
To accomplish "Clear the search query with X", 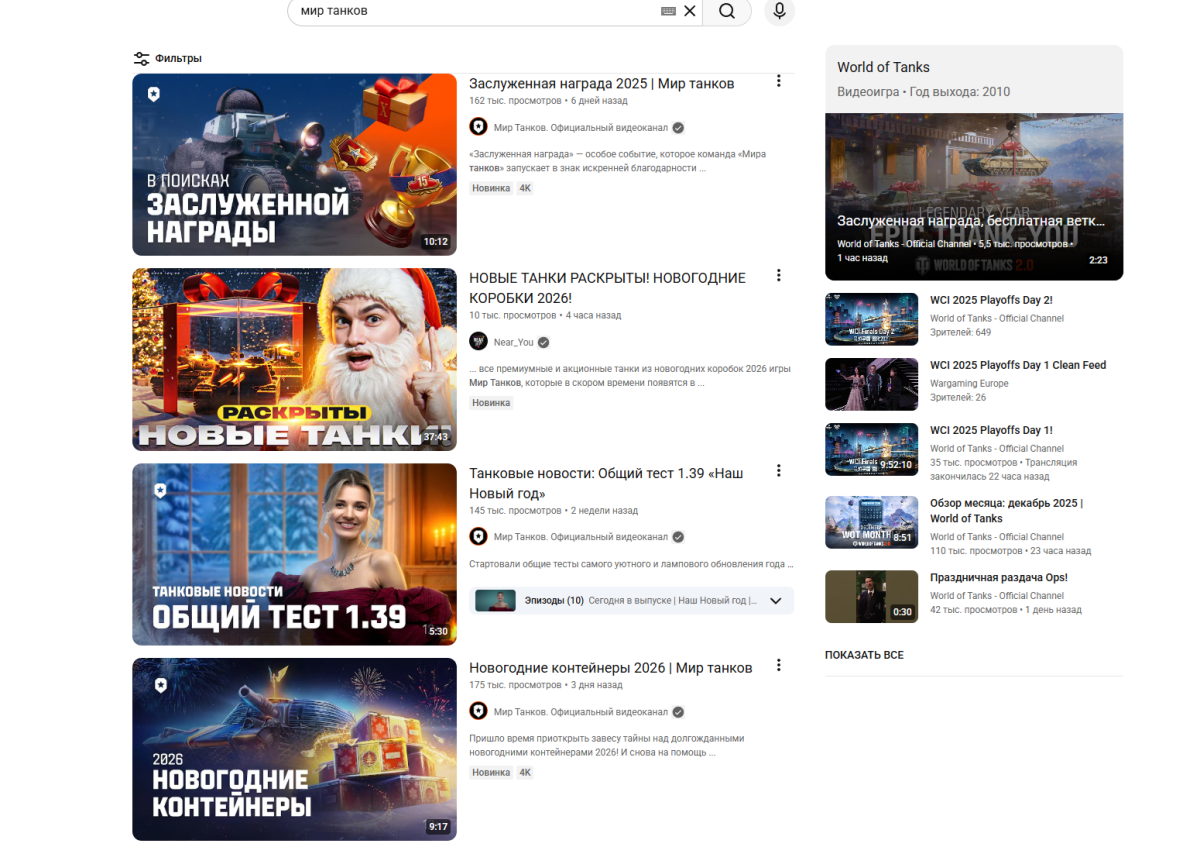I will [x=689, y=11].
